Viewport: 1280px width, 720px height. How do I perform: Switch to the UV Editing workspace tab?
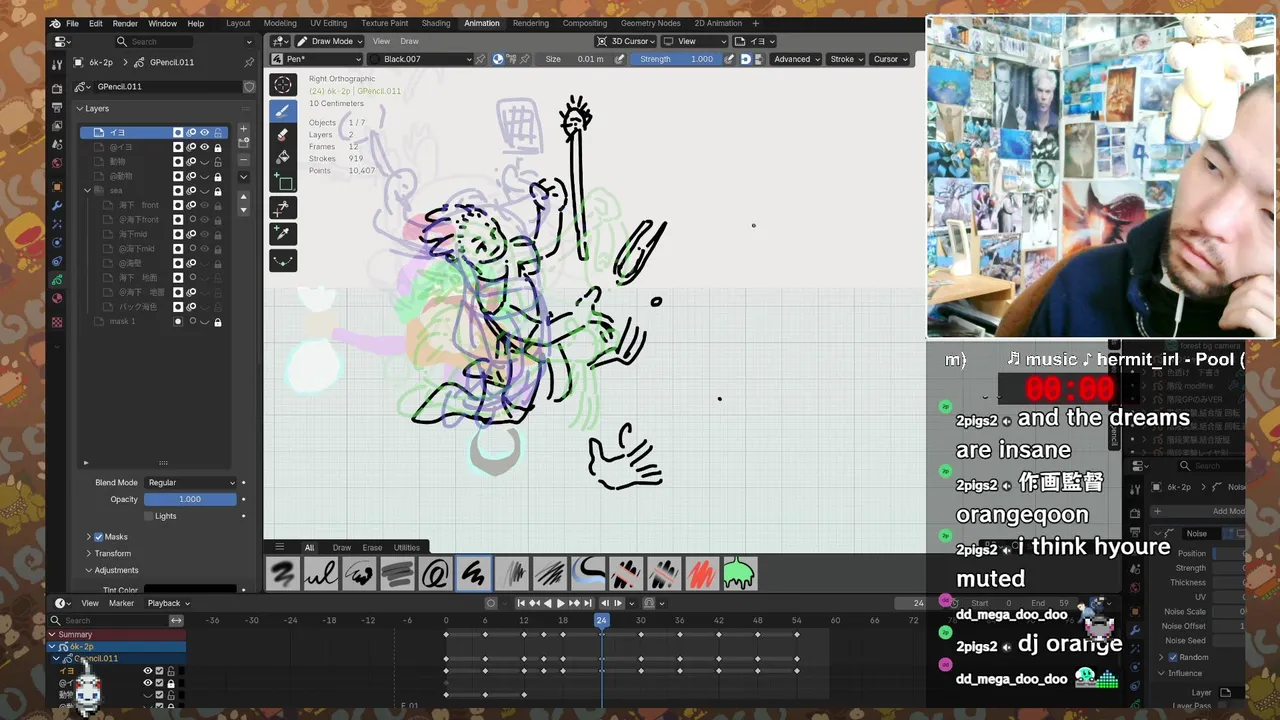coord(328,23)
